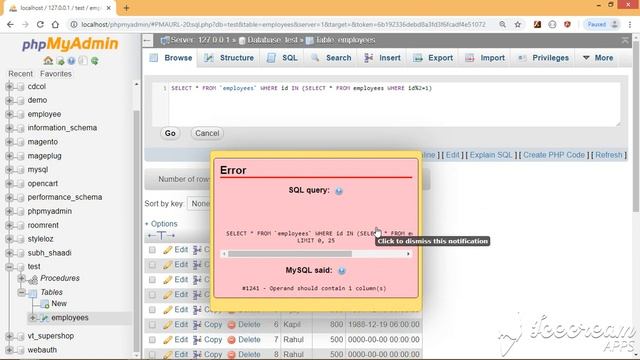Reload navigation panel green icon
Viewport: 640px width, 360px height.
[x=95, y=61]
